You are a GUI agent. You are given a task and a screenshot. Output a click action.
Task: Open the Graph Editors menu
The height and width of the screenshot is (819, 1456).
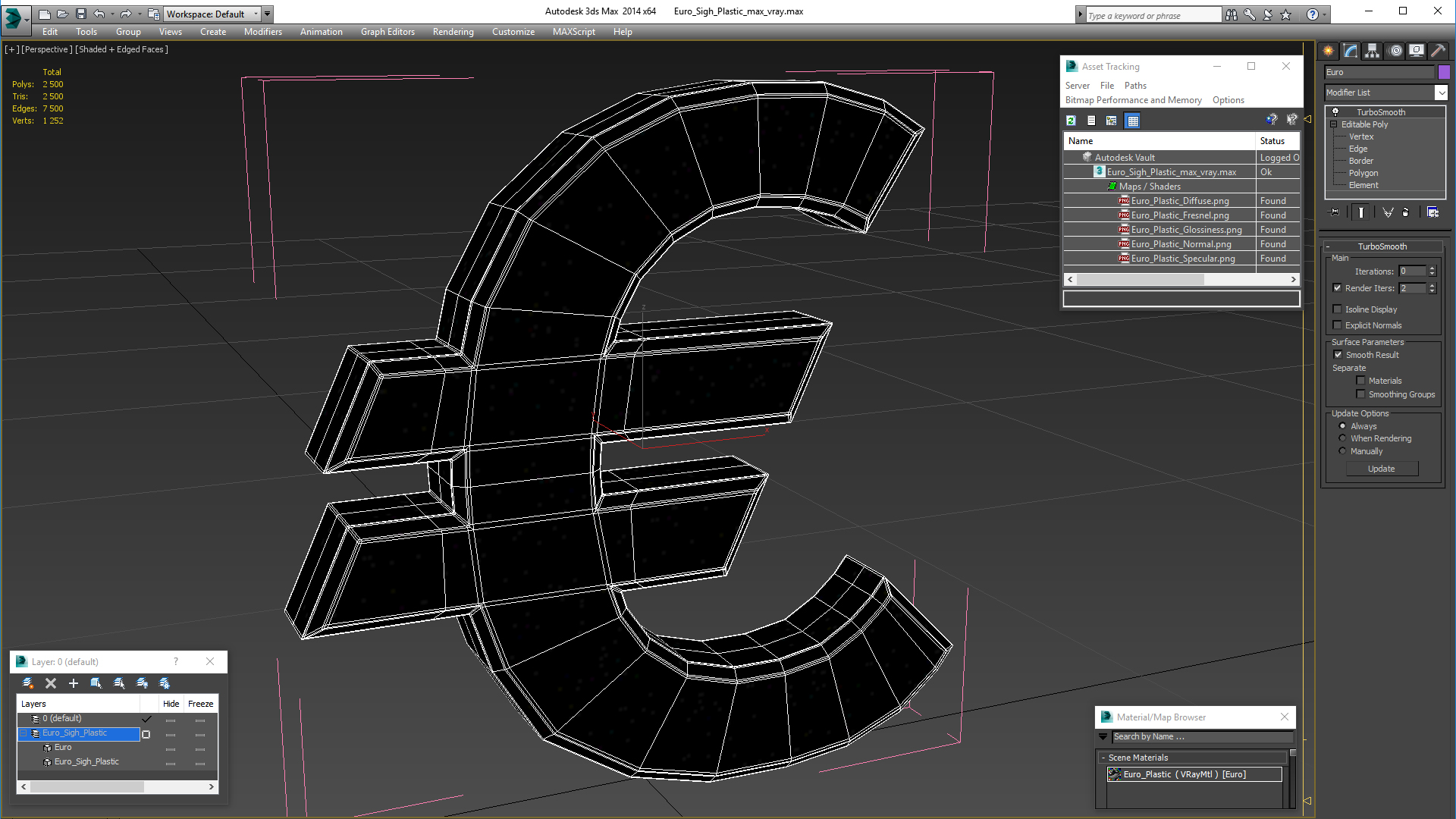[x=388, y=32]
